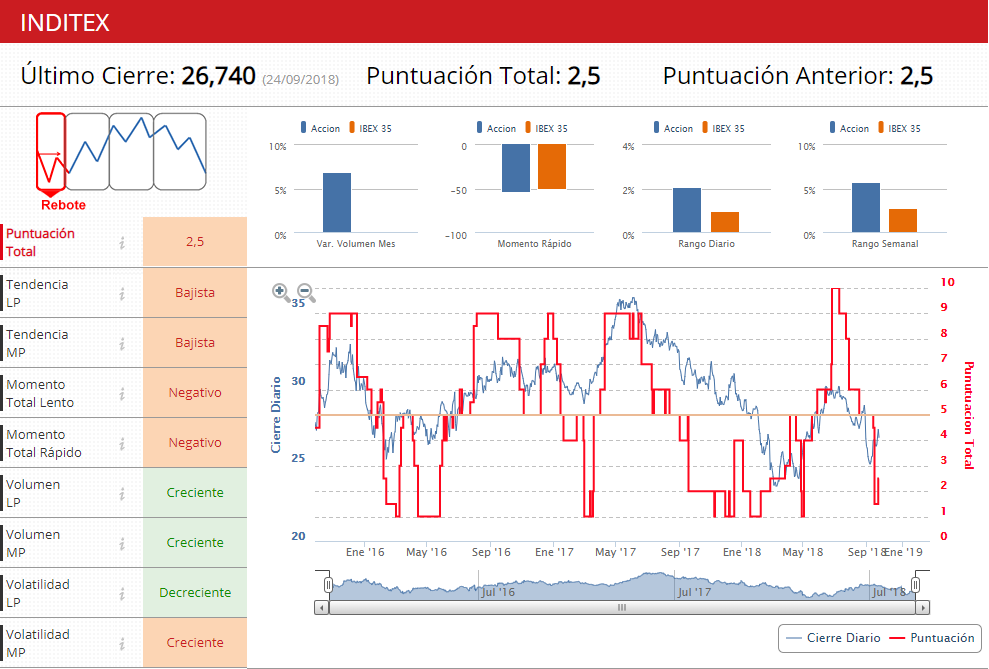Click Puntuación Anterior: 2,5 text

coord(798,76)
